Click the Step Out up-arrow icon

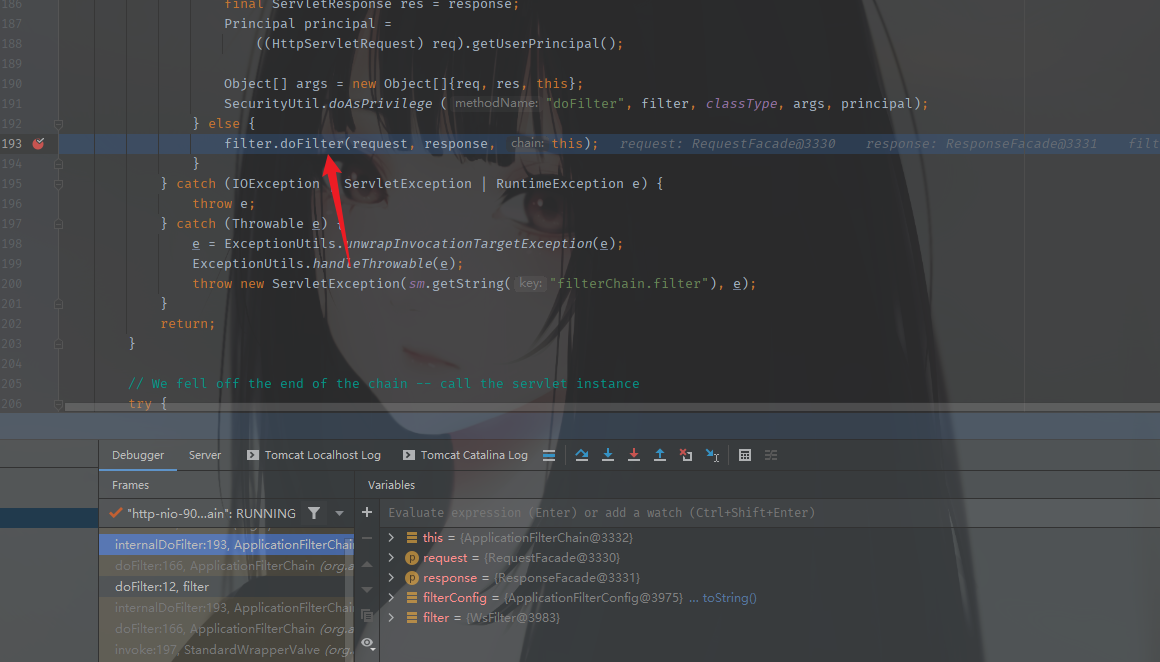pos(659,455)
